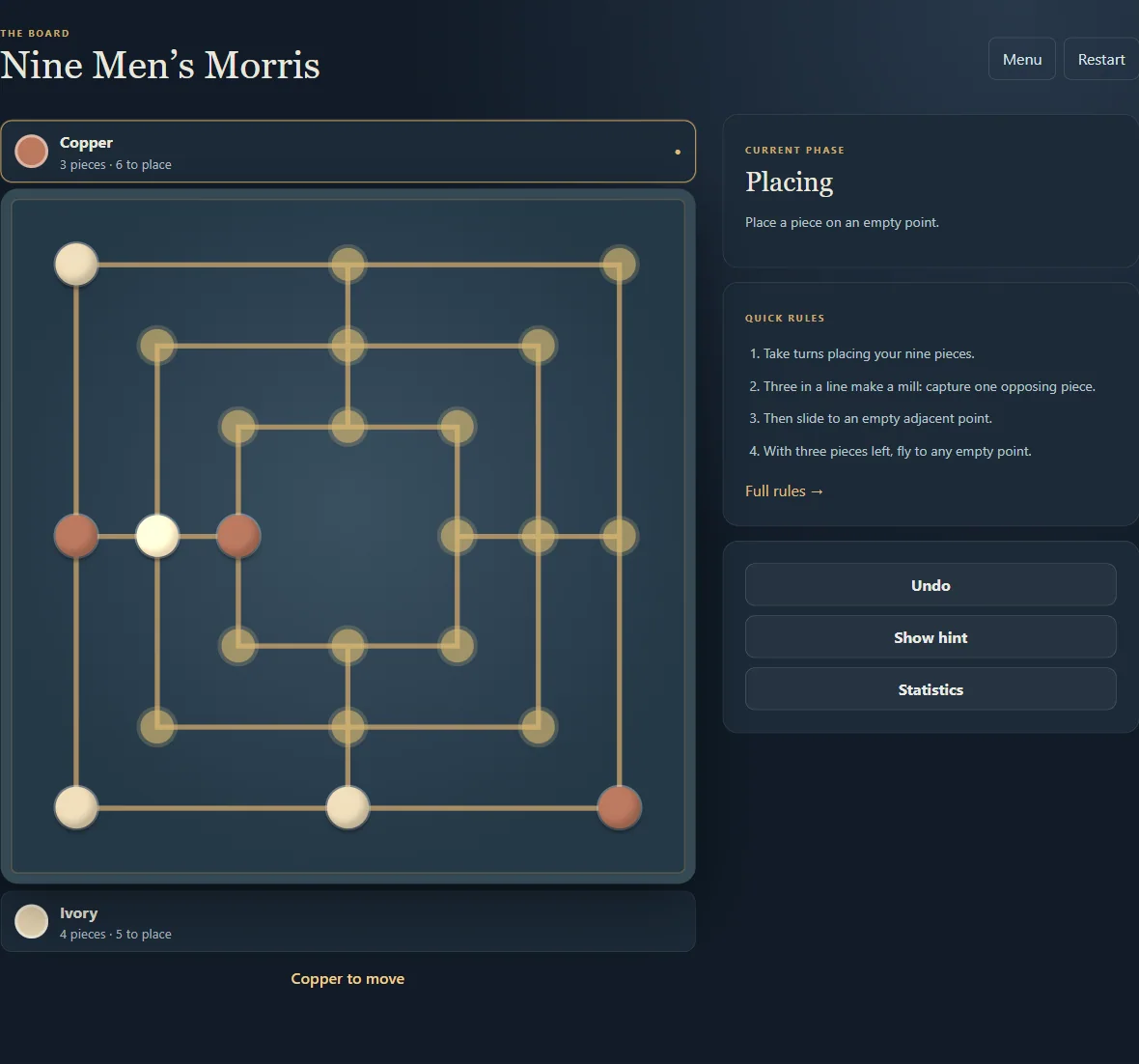Open the Menu button
Screen dimensions: 1139x1064
click(x=1022, y=59)
